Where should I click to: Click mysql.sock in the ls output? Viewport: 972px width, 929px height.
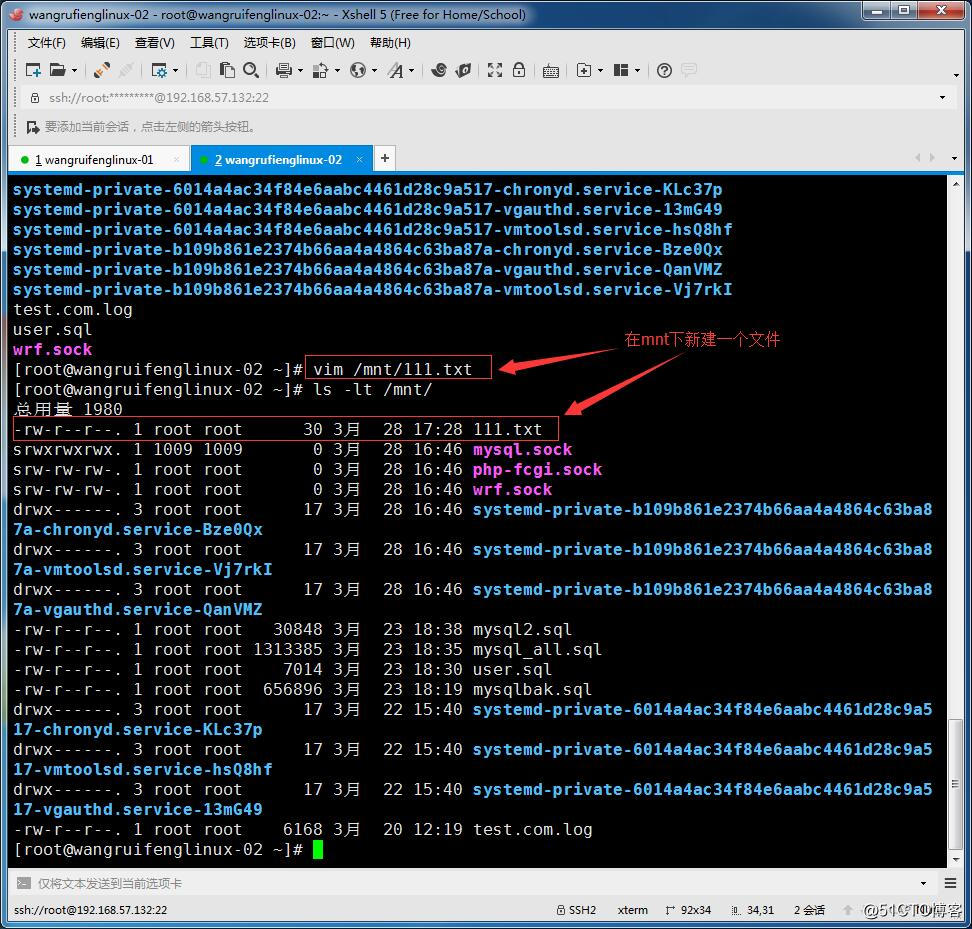point(522,449)
